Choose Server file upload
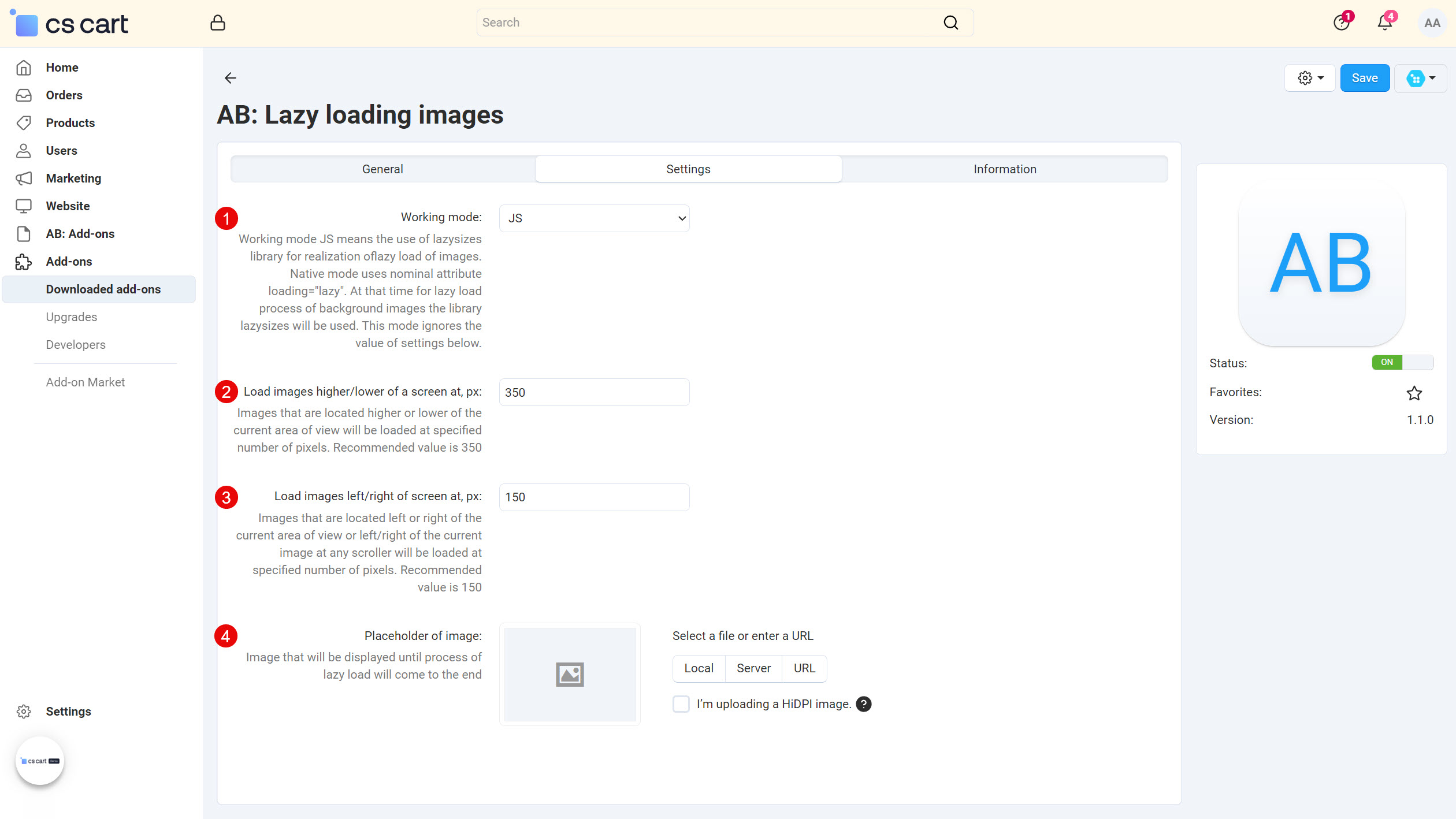The height and width of the screenshot is (819, 1456). point(753,668)
